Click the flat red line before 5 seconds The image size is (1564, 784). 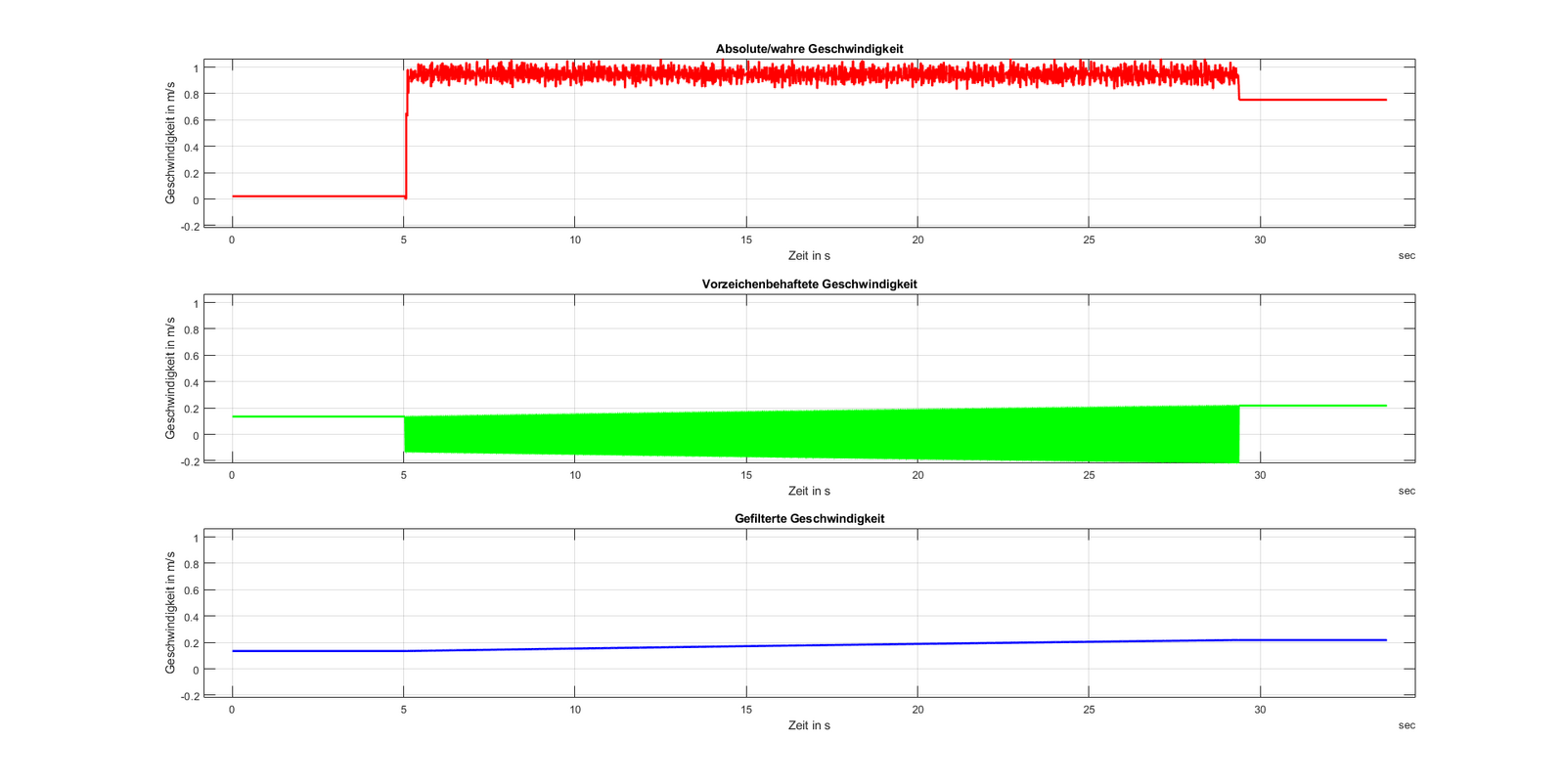(318, 196)
